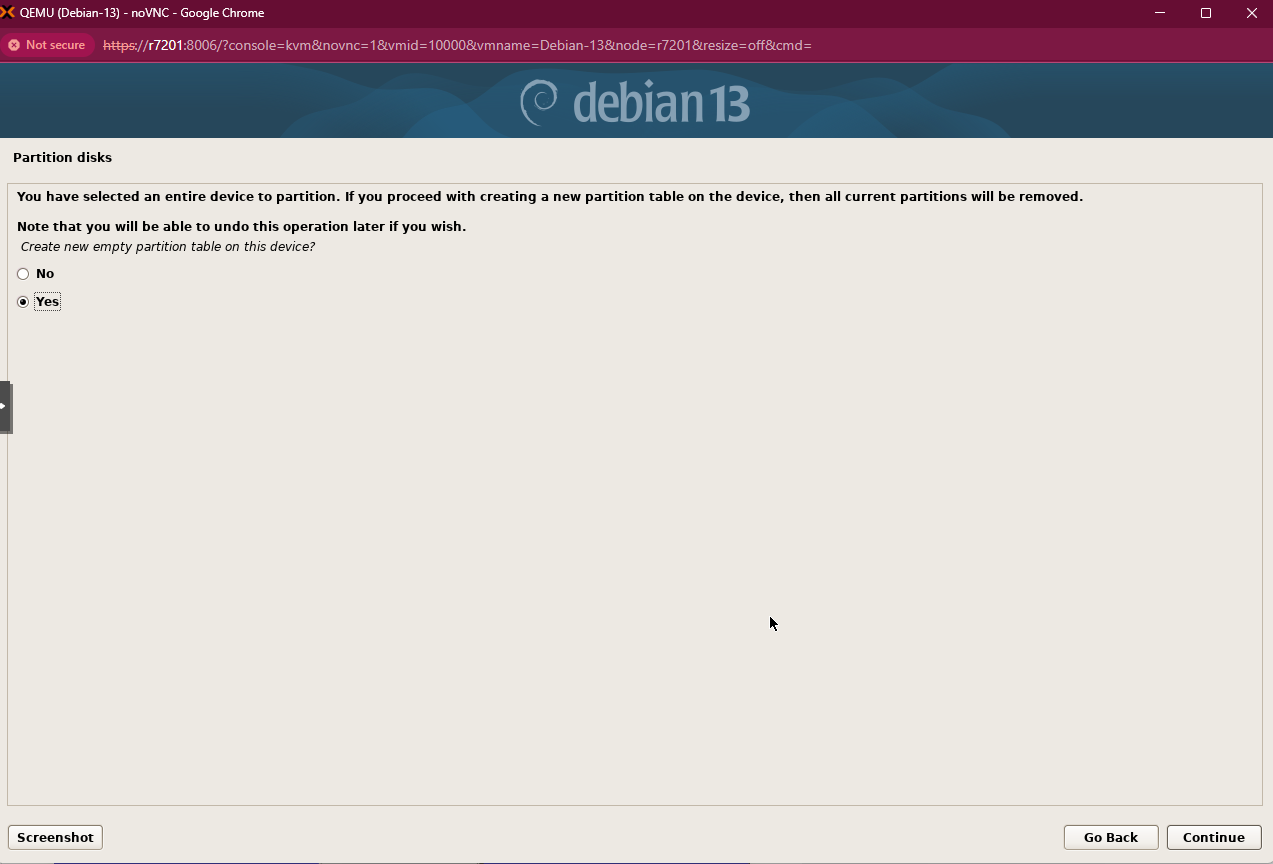This screenshot has width=1273, height=864.
Task: Click the "debian 13" banner text
Action: point(660,103)
